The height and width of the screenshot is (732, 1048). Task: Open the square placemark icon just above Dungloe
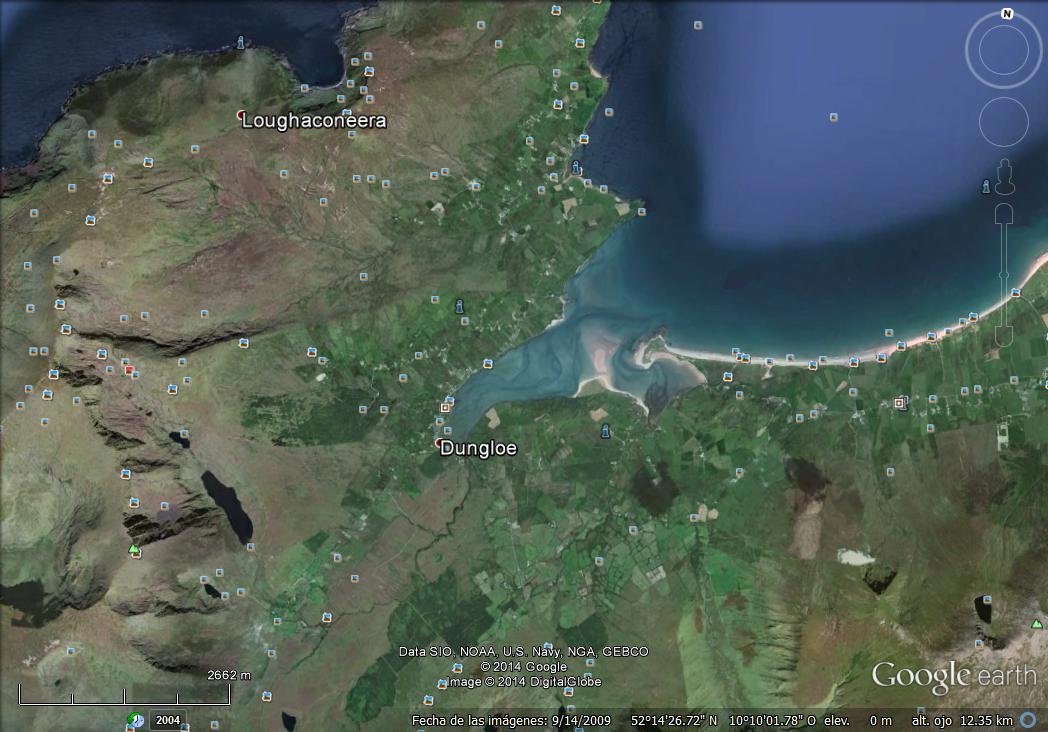[x=446, y=407]
